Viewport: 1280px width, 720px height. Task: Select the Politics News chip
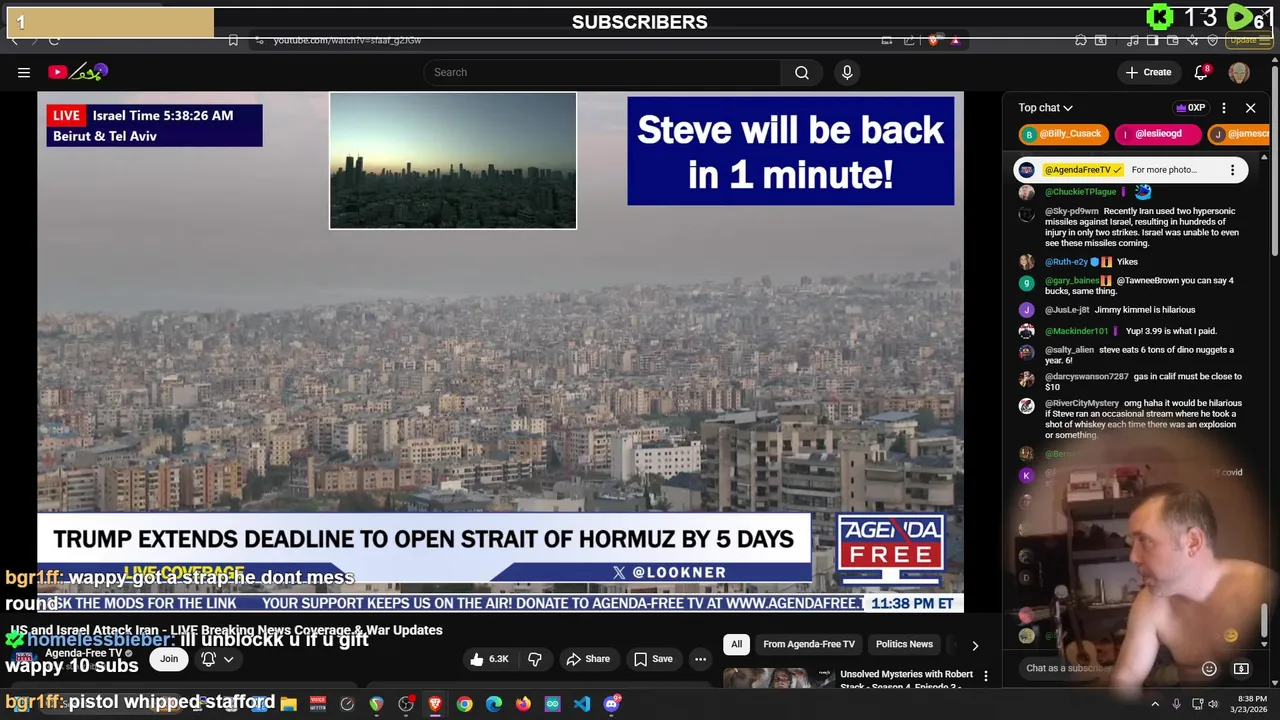[904, 644]
